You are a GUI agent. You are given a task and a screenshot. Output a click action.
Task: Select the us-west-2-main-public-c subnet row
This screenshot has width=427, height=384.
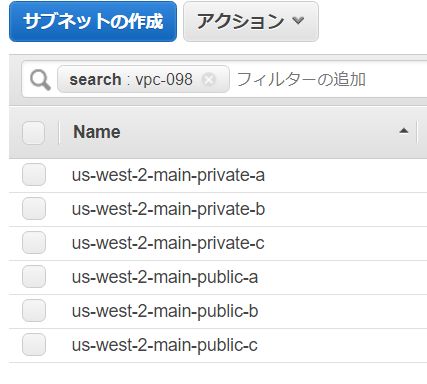[218, 345]
